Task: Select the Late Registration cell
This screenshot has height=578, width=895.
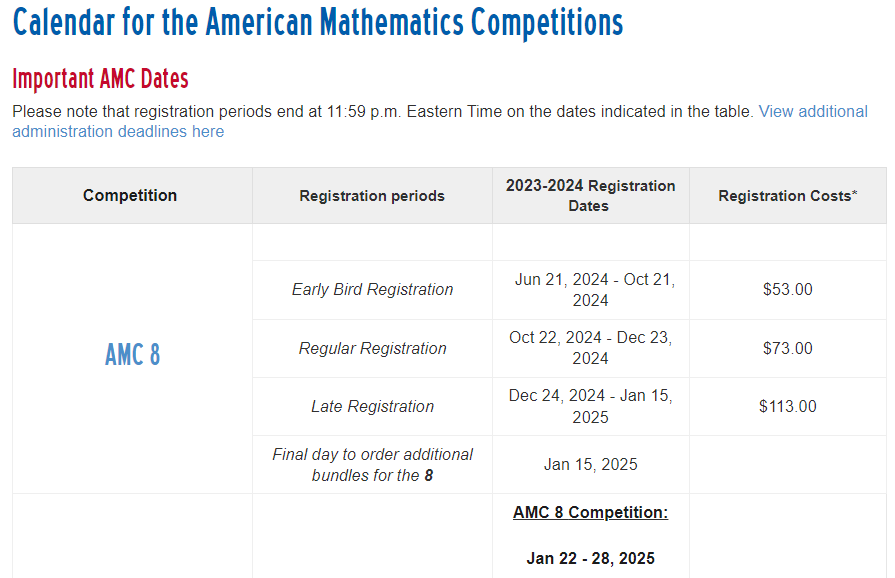Action: tap(372, 406)
